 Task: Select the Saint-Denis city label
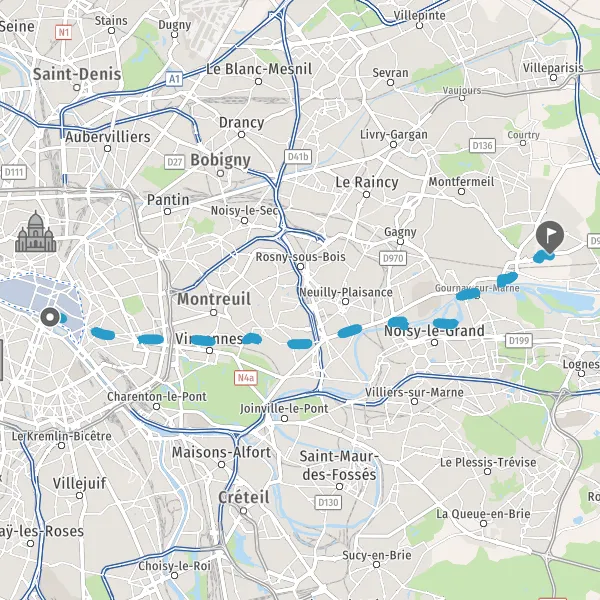click(77, 74)
